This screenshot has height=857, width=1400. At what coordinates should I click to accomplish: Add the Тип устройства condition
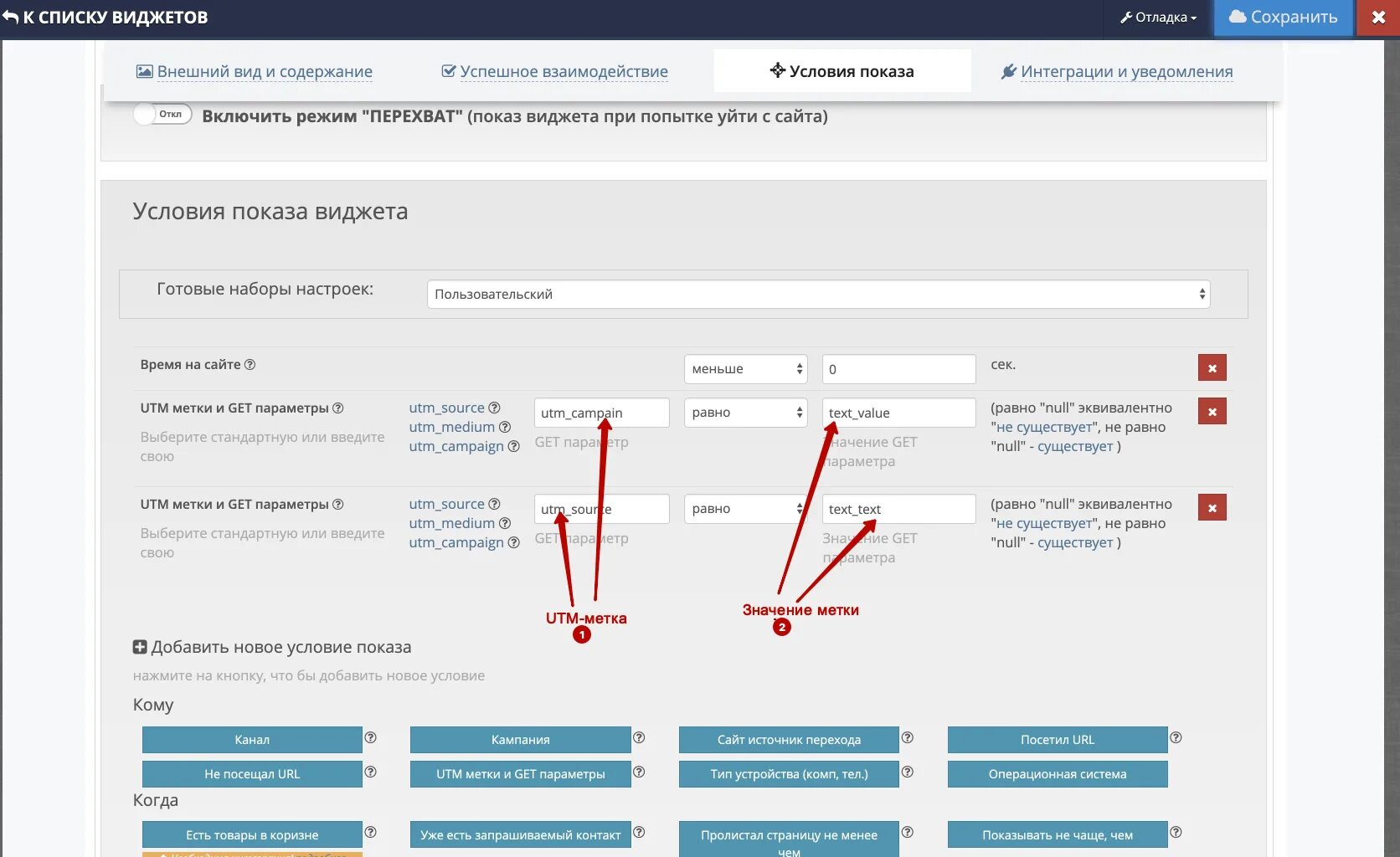click(789, 774)
